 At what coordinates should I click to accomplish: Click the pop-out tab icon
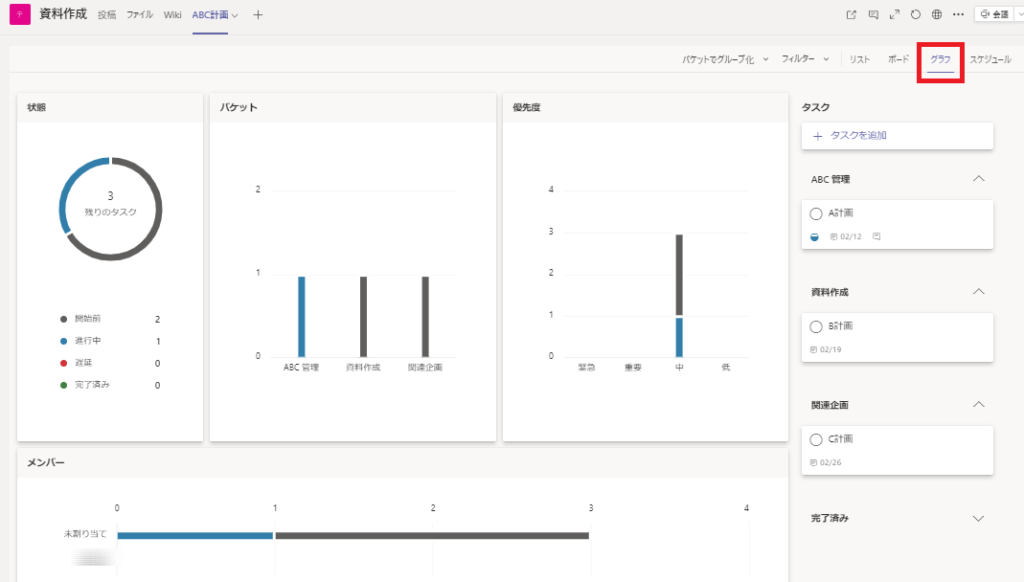tap(851, 15)
